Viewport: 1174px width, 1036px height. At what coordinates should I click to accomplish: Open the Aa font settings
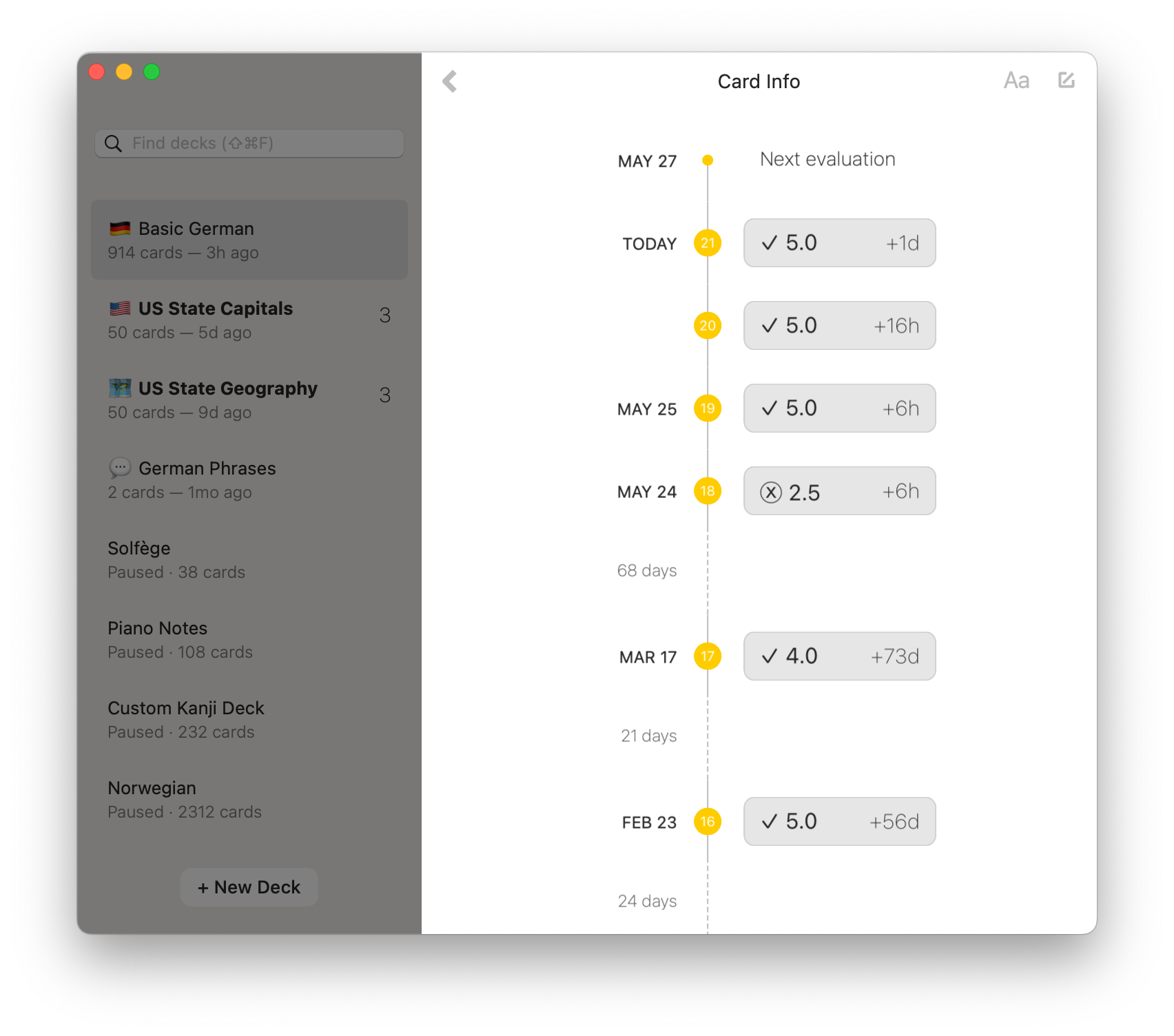1016,81
